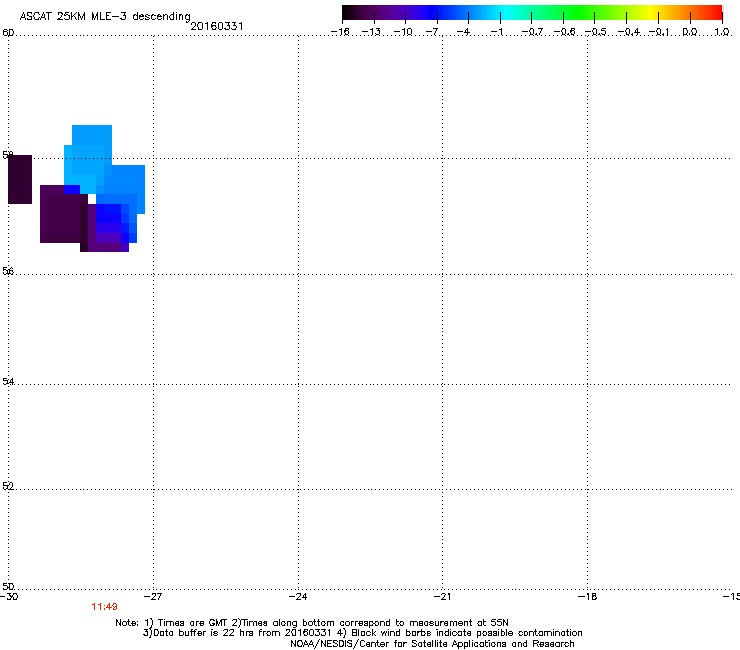Select the latitude label 54
740x650 pixels.
tap(8, 381)
